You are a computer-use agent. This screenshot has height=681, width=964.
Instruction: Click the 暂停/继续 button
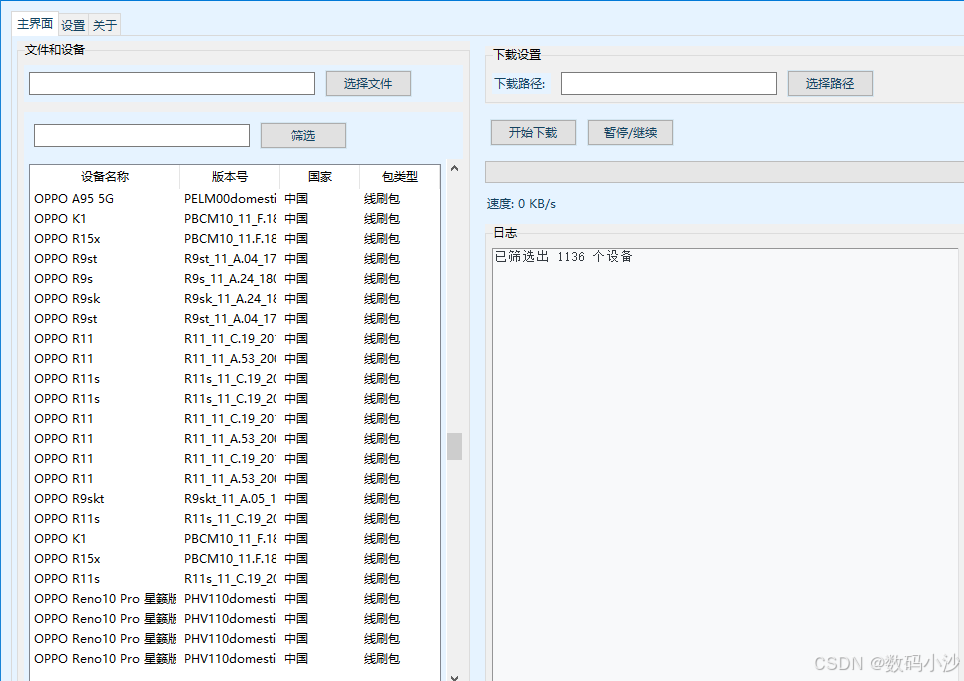click(630, 132)
